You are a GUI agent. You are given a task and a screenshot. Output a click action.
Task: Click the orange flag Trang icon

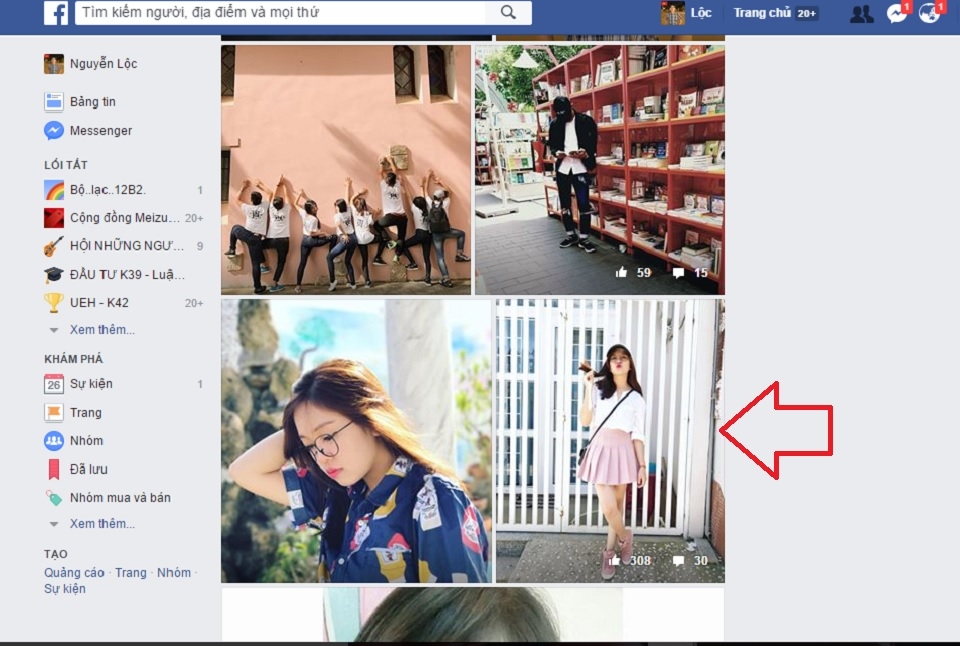(x=54, y=413)
